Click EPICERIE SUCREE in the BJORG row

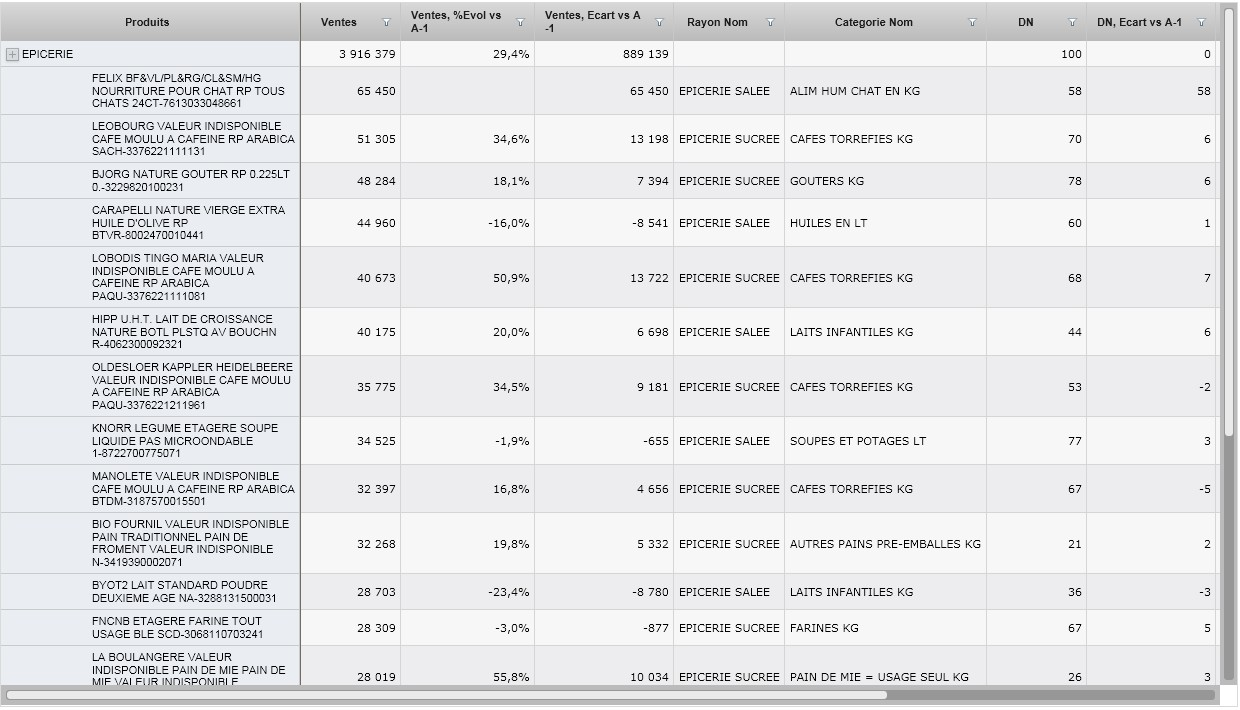pyautogui.click(x=729, y=181)
